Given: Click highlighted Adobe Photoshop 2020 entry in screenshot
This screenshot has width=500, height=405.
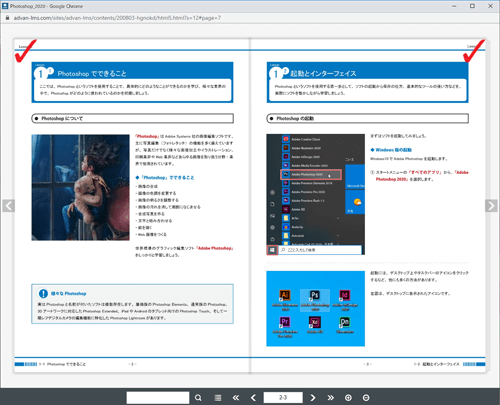Looking at the screenshot, I should (311, 174).
